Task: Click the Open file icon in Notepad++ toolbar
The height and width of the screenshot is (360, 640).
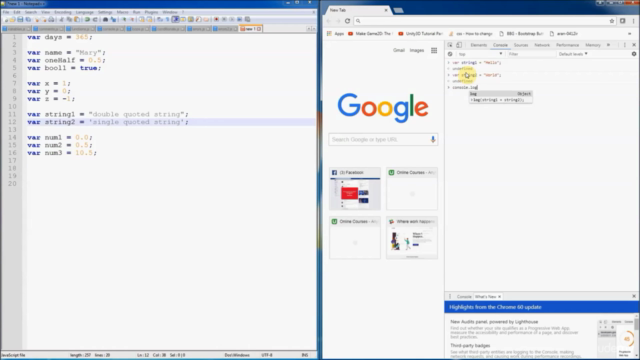Action: click(12, 19)
